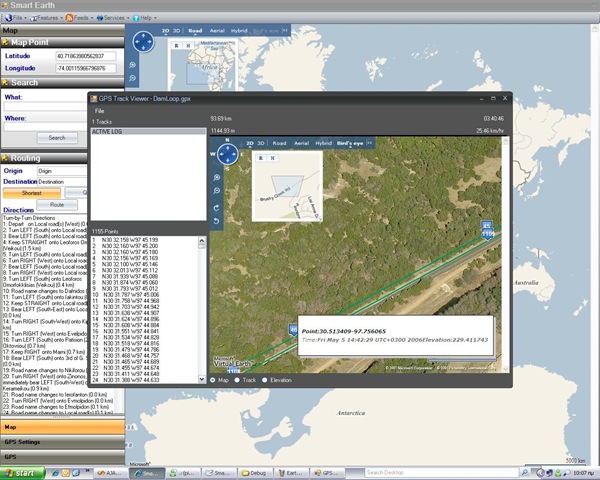Expand the Services menu dropdown arrow
This screenshot has width=600, height=480.
click(128, 18)
